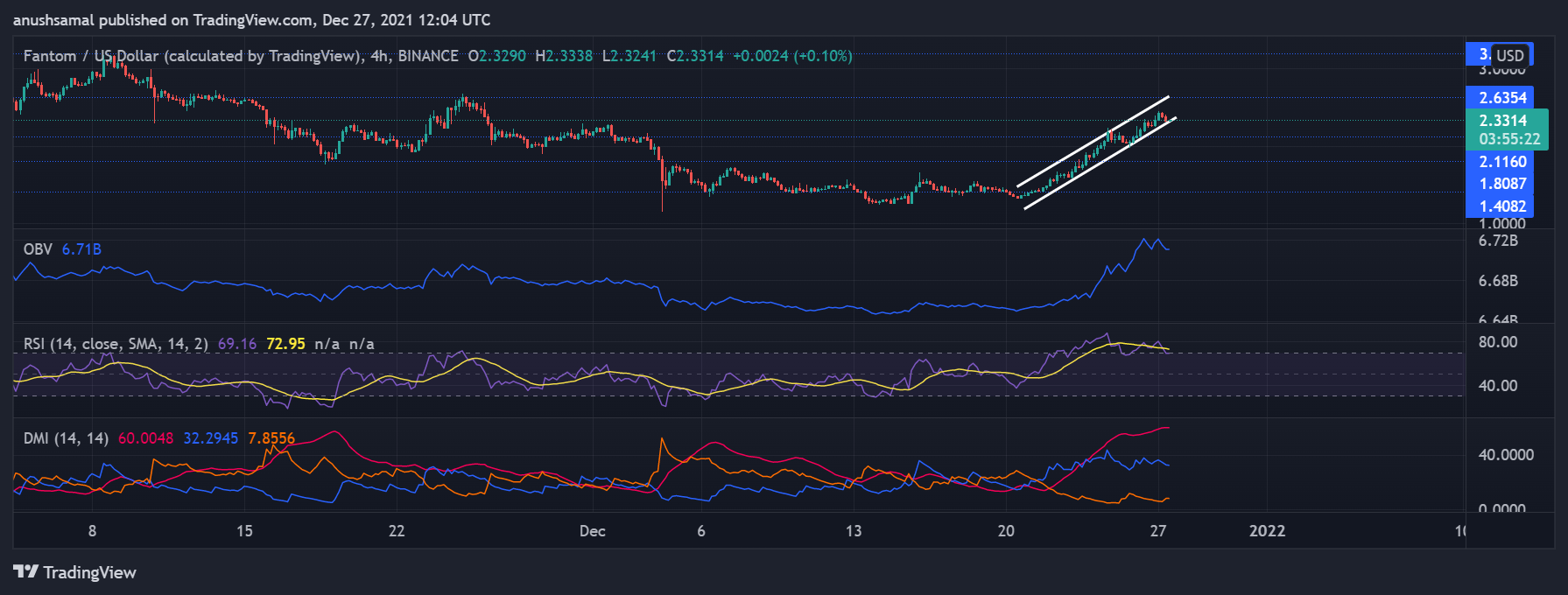1568x595 pixels.
Task: Select the upper white channel trendline
Action: (x=1093, y=141)
